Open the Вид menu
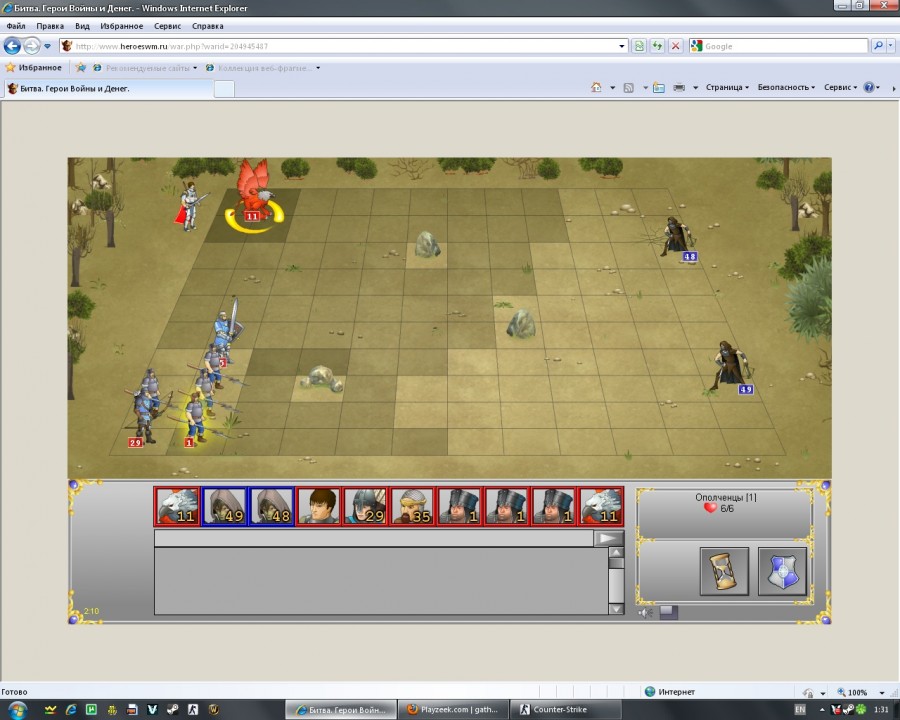This screenshot has width=900, height=720. 82,26
